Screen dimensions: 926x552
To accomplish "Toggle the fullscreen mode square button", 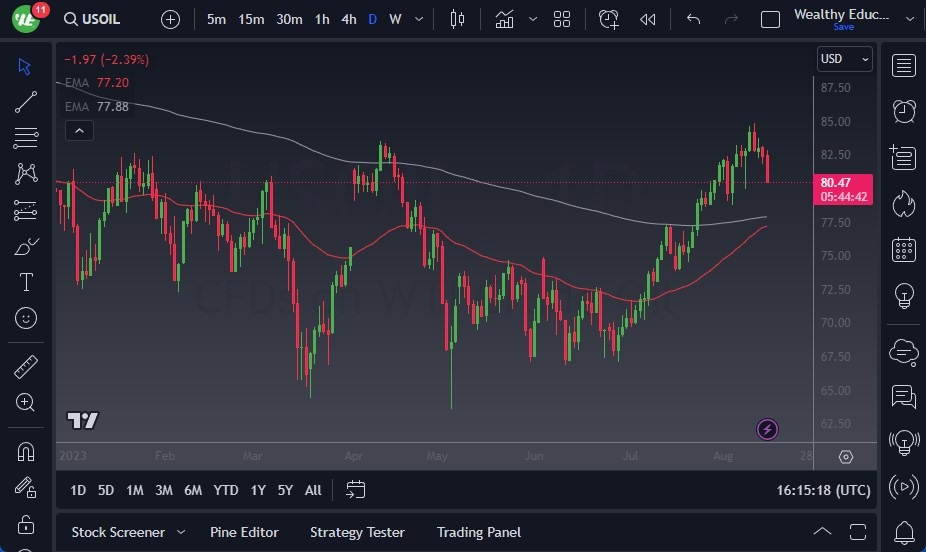I will pyautogui.click(x=770, y=19).
